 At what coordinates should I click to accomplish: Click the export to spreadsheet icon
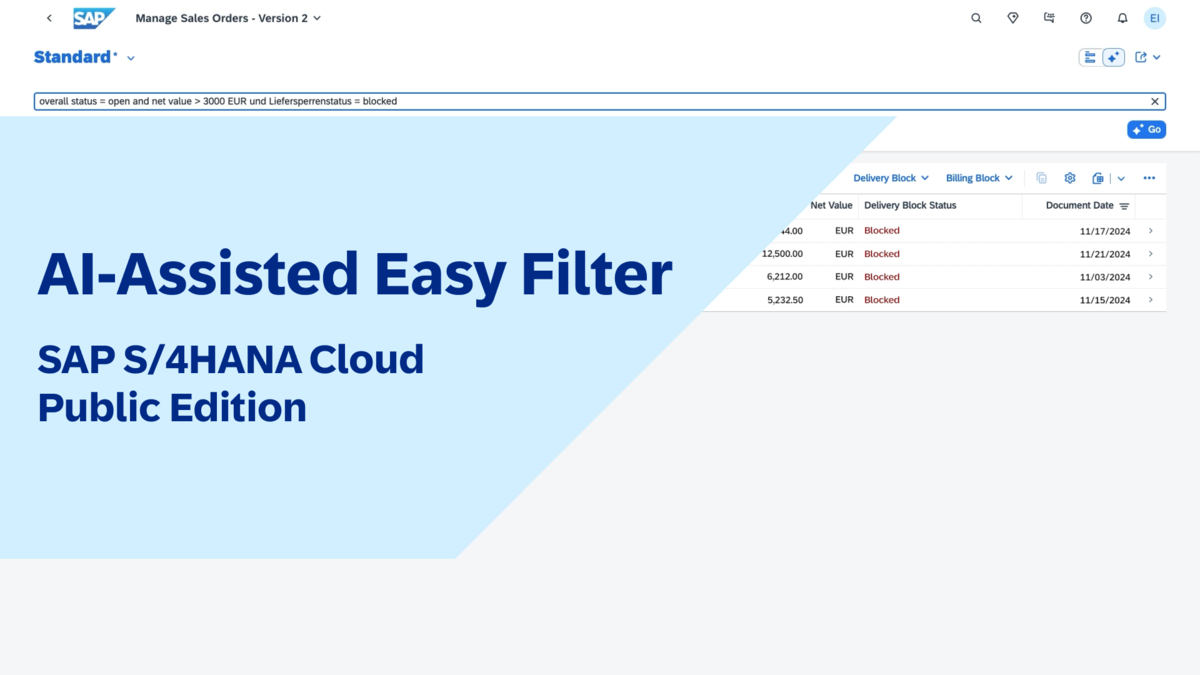click(1098, 178)
